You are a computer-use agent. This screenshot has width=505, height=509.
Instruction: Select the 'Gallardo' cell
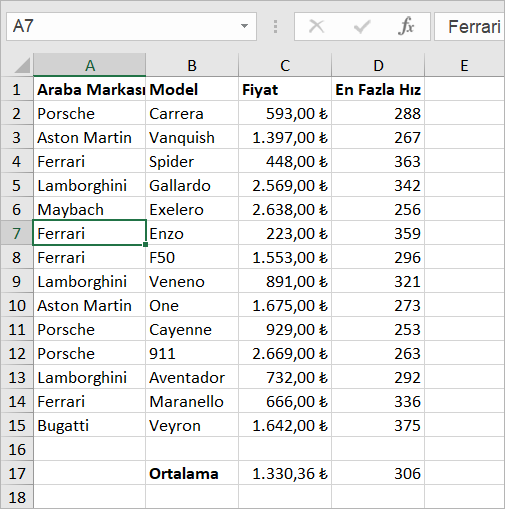coord(192,185)
